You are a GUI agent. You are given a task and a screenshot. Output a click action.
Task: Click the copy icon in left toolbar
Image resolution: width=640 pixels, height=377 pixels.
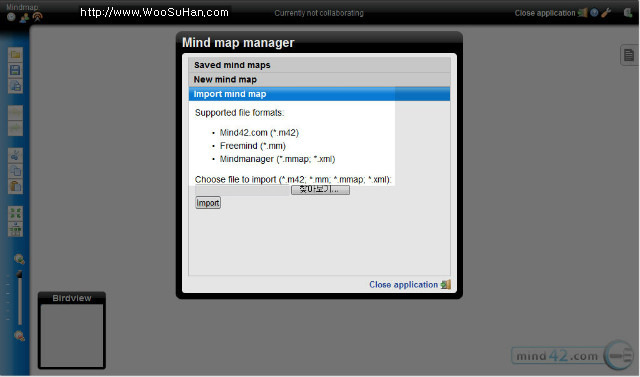[16, 171]
